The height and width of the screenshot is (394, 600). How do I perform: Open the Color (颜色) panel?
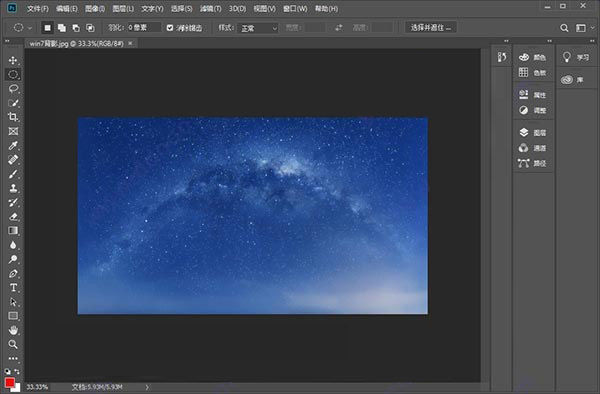click(533, 57)
